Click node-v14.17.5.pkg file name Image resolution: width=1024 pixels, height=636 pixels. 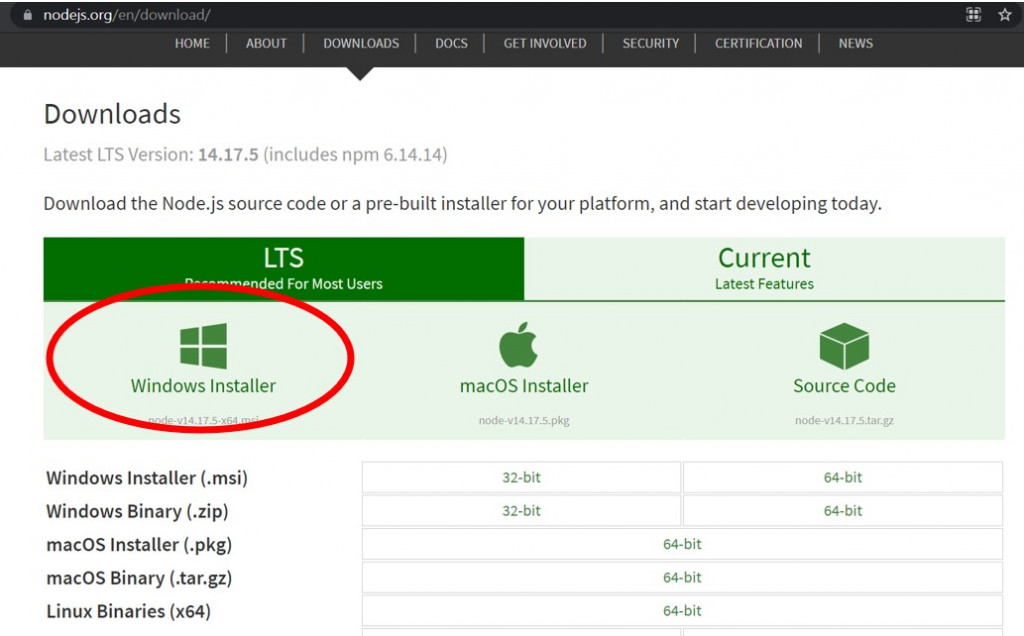coord(524,421)
